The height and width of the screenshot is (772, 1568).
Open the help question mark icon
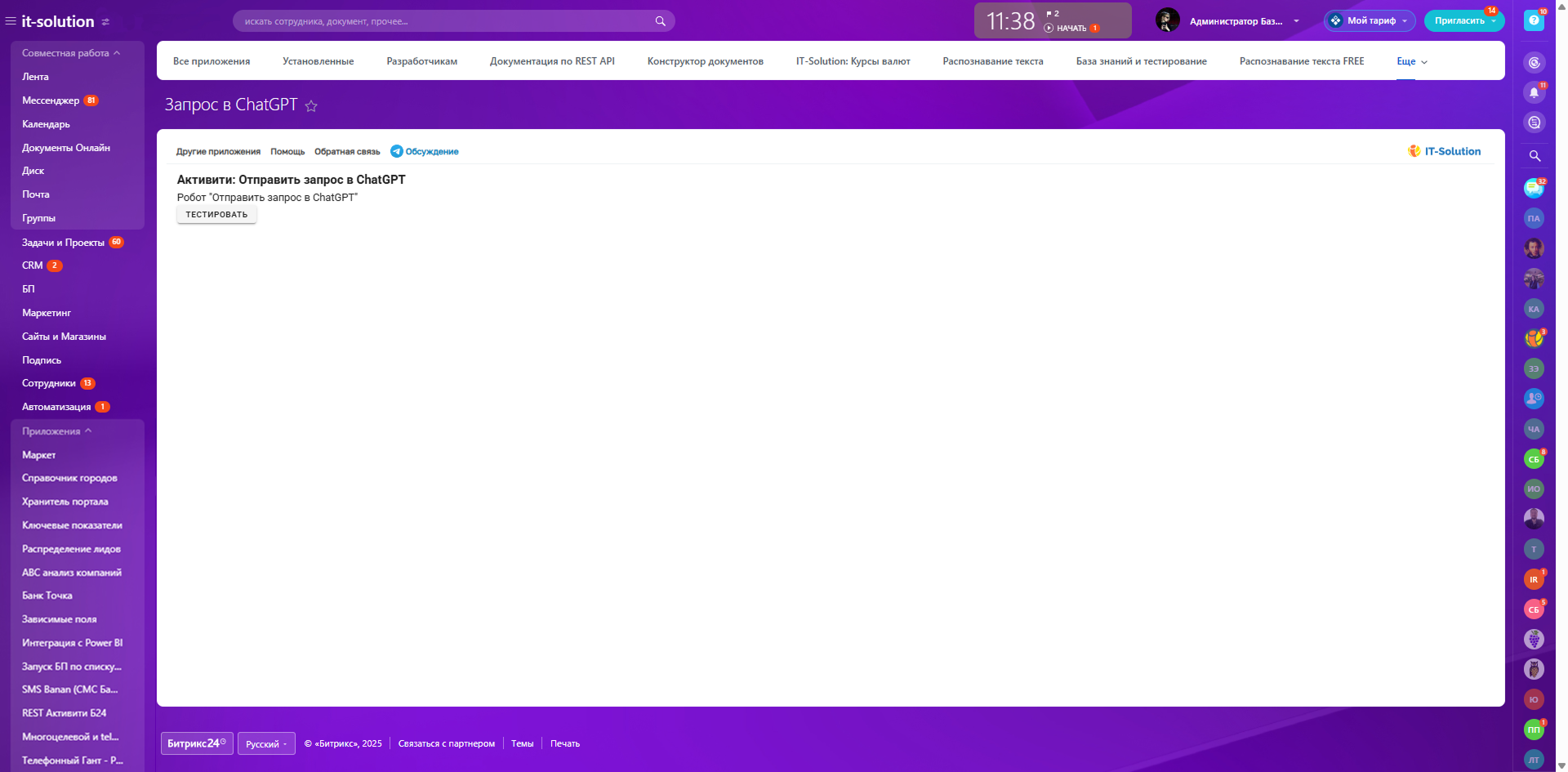(x=1534, y=20)
